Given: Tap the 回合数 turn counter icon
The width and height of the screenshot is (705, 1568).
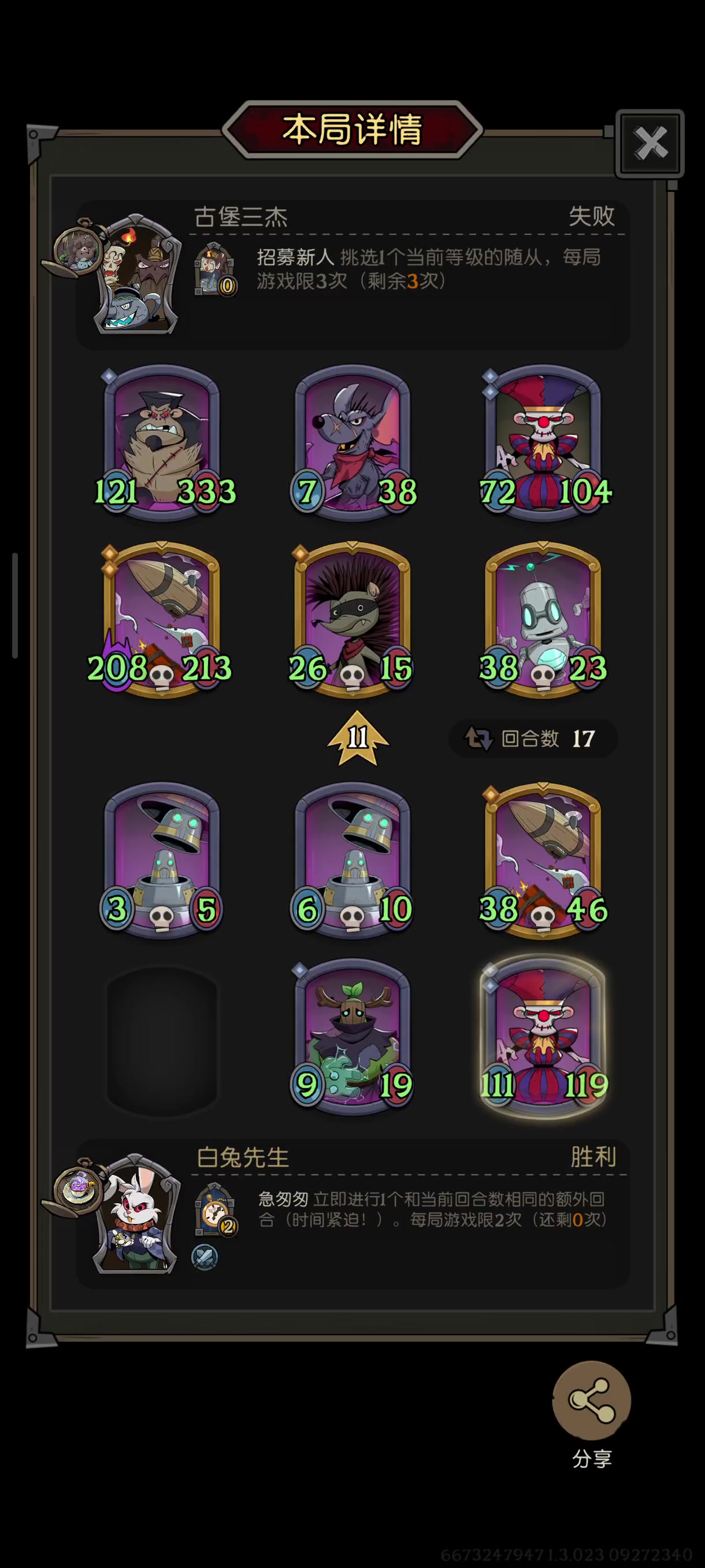Looking at the screenshot, I should click(478, 738).
